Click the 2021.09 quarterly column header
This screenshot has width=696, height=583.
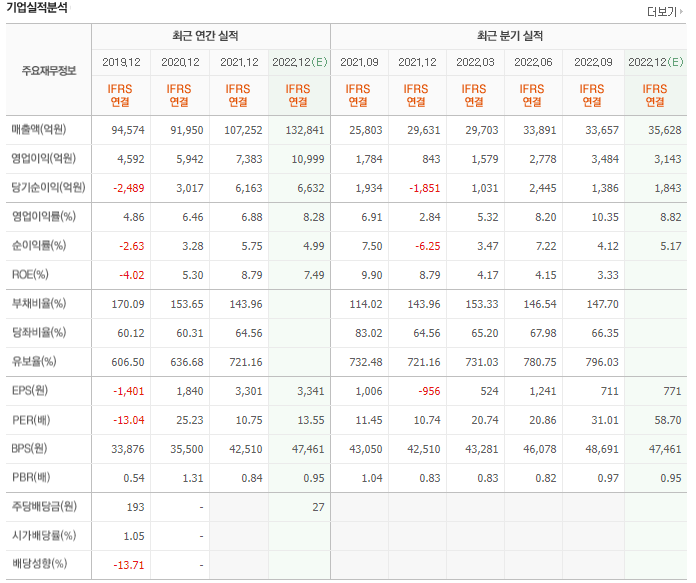(358, 62)
